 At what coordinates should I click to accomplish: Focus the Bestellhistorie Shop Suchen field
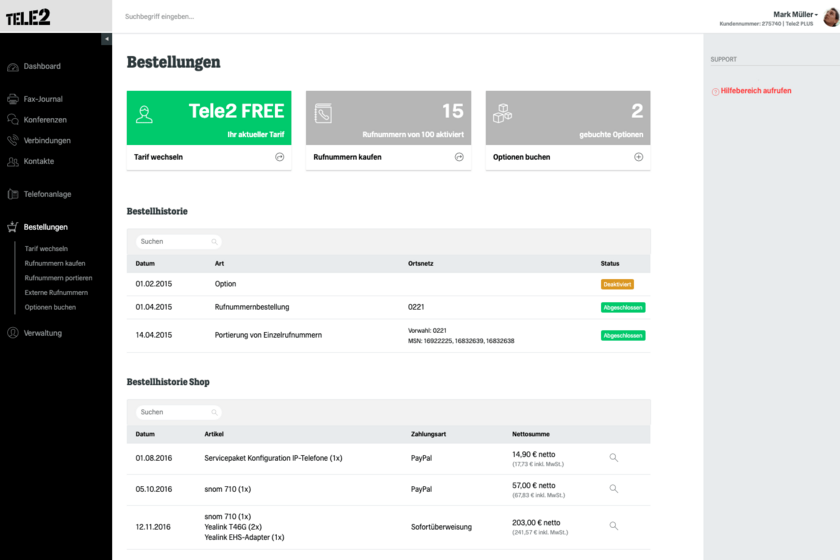(178, 412)
